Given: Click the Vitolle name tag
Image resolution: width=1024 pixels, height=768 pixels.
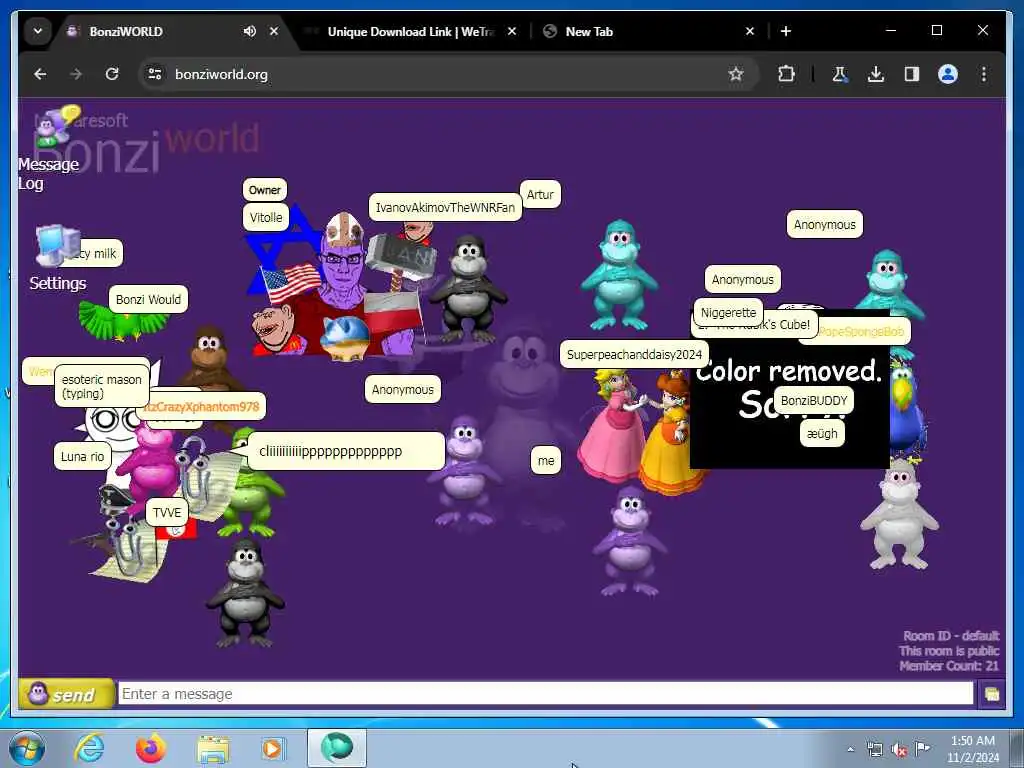Looking at the screenshot, I should click(x=266, y=217).
